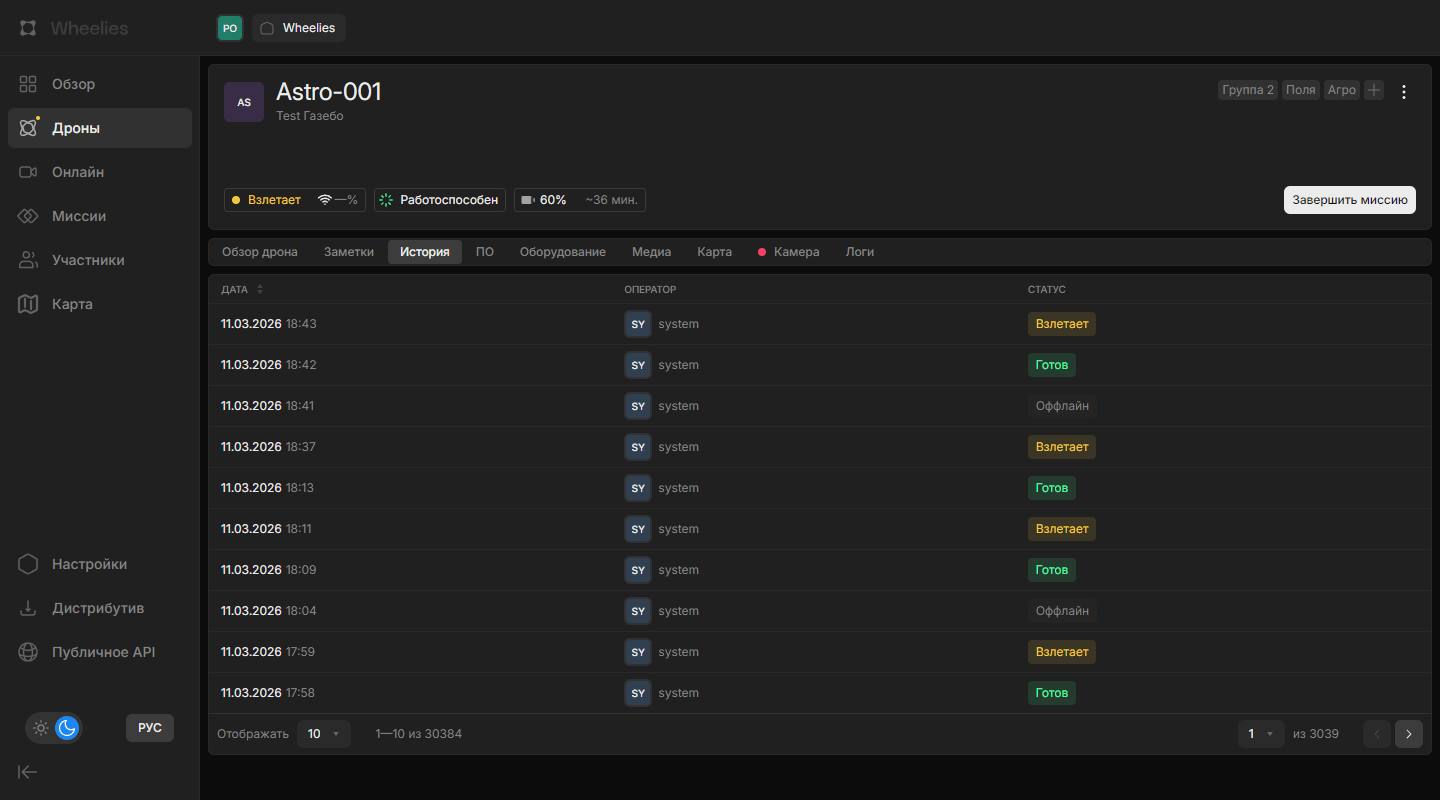1440x800 pixels.
Task: Open the Дроны section in sidebar
Action: click(98, 128)
